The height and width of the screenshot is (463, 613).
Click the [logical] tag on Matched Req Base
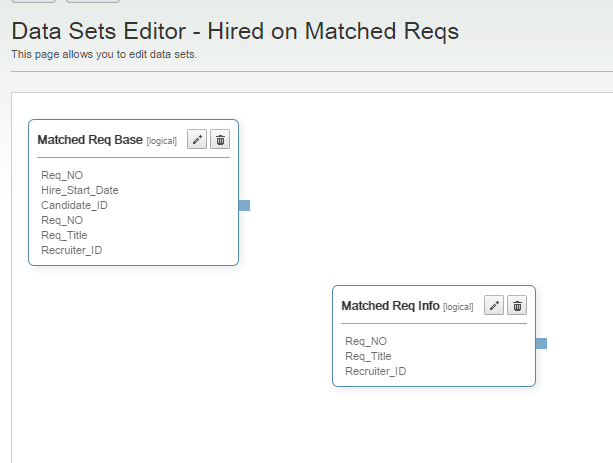coord(161,141)
